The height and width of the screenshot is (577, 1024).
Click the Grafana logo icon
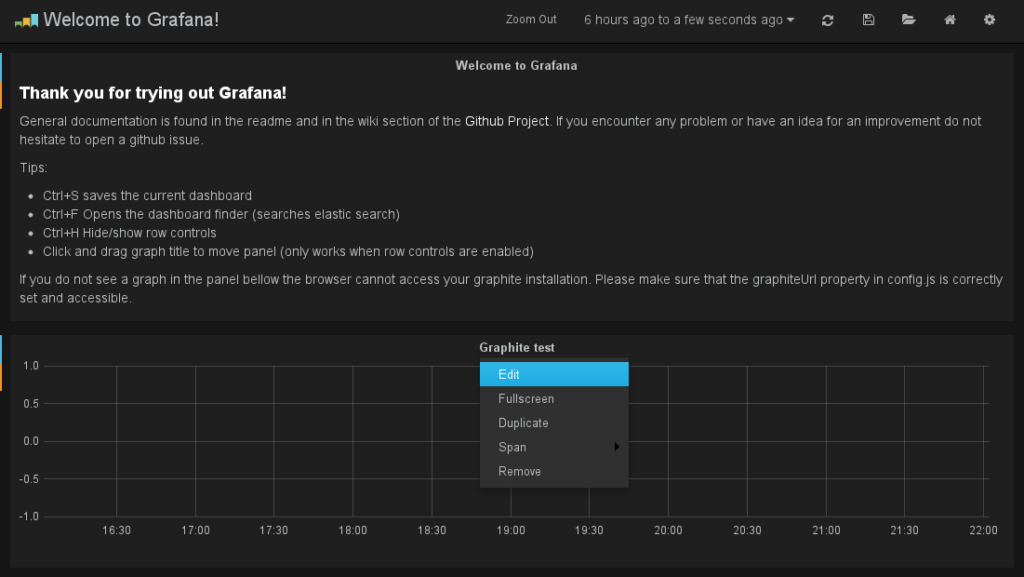26,20
